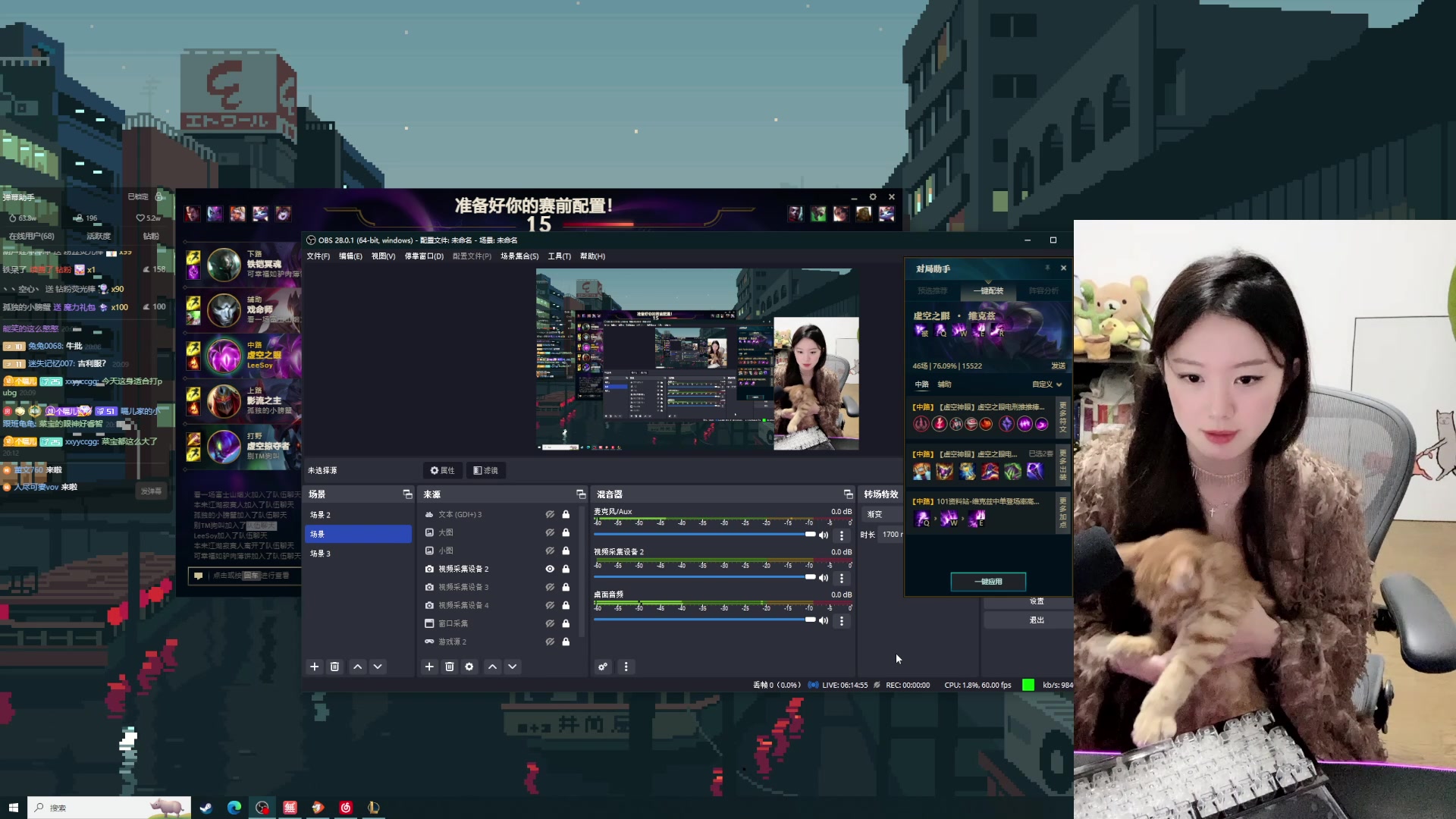Click the 退出 button in OBS controls

(1037, 620)
